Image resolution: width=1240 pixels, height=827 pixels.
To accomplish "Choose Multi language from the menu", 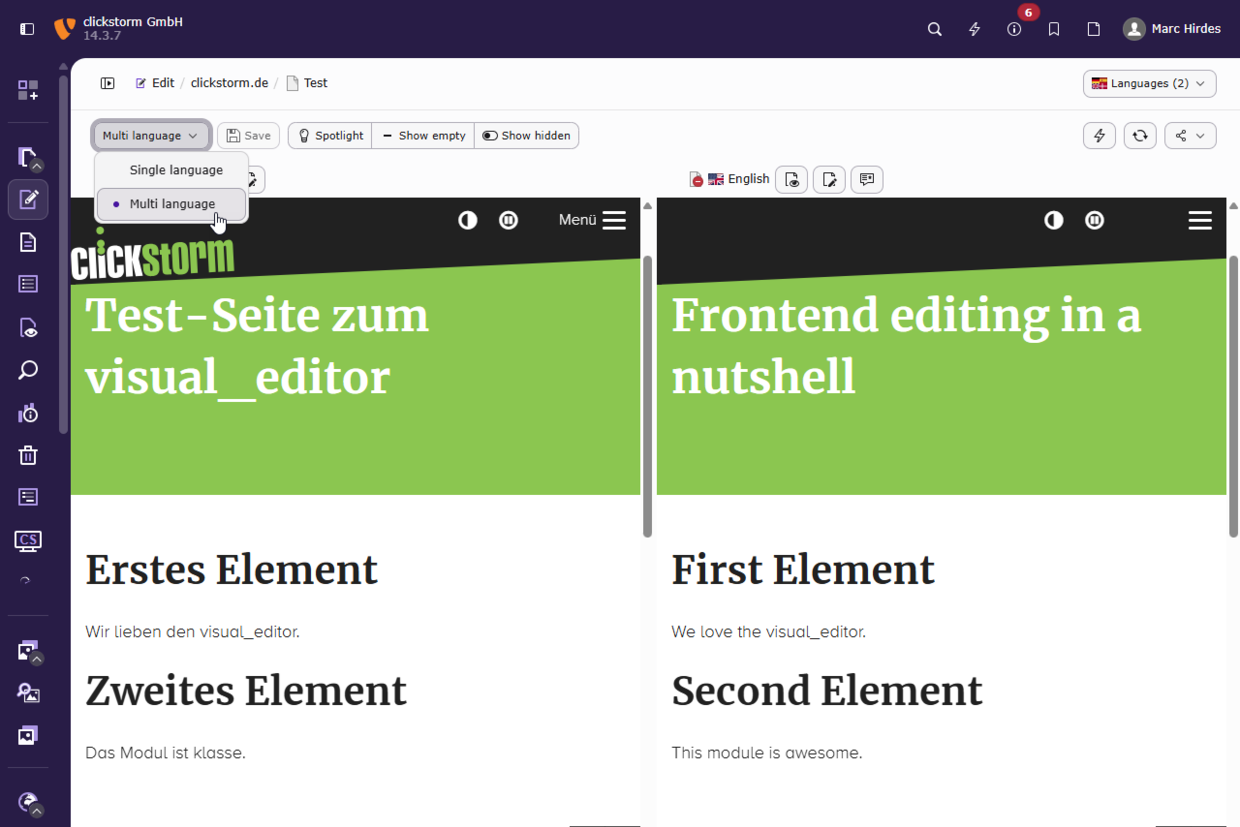I will (x=172, y=204).
